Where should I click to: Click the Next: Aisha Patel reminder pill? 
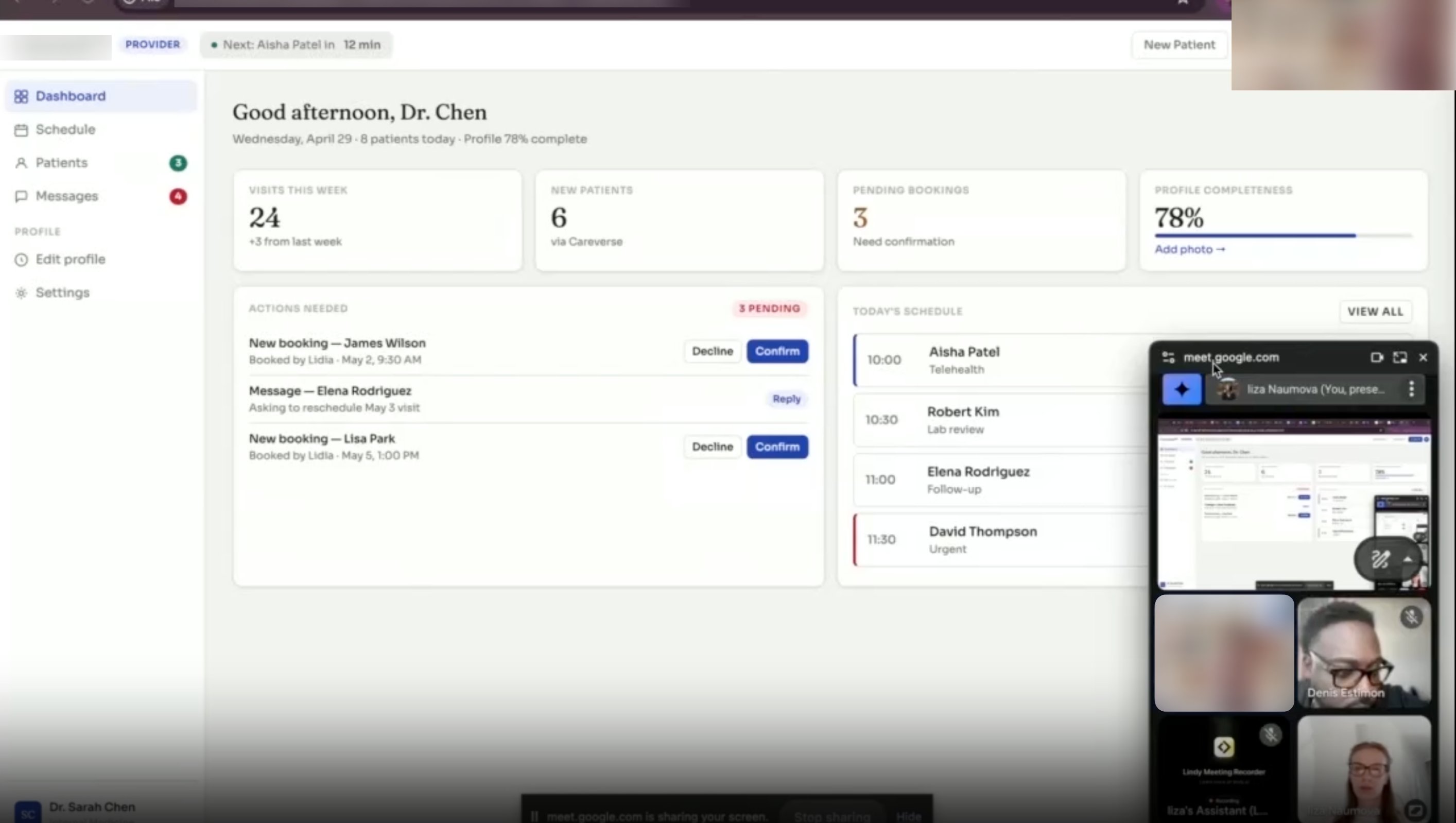(x=296, y=45)
